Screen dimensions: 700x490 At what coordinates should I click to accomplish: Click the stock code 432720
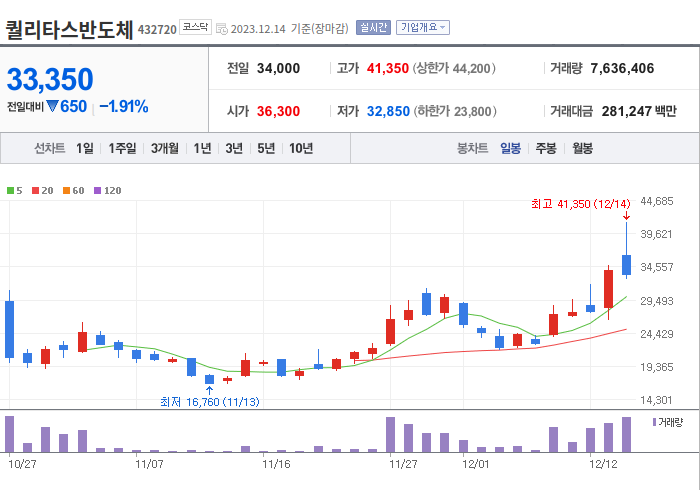[x=157, y=30]
